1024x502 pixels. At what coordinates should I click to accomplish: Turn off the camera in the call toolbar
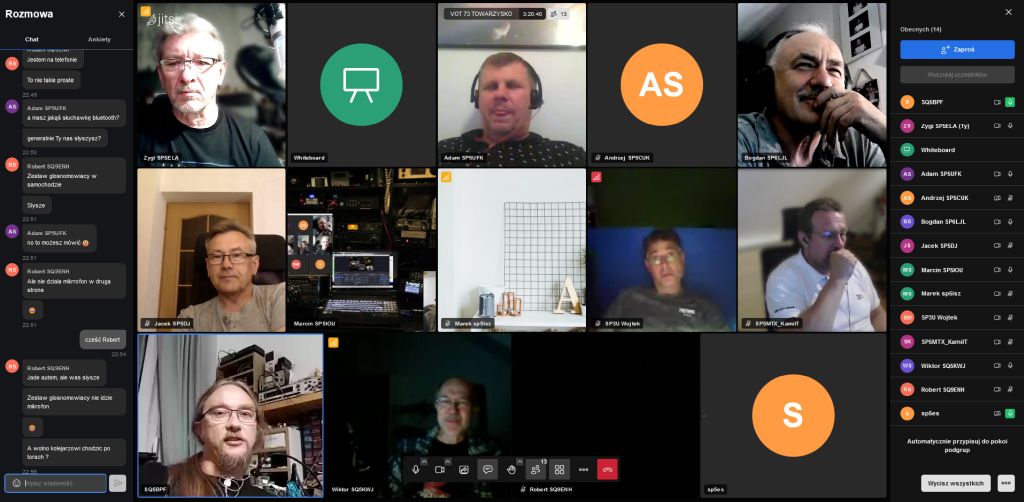point(440,469)
